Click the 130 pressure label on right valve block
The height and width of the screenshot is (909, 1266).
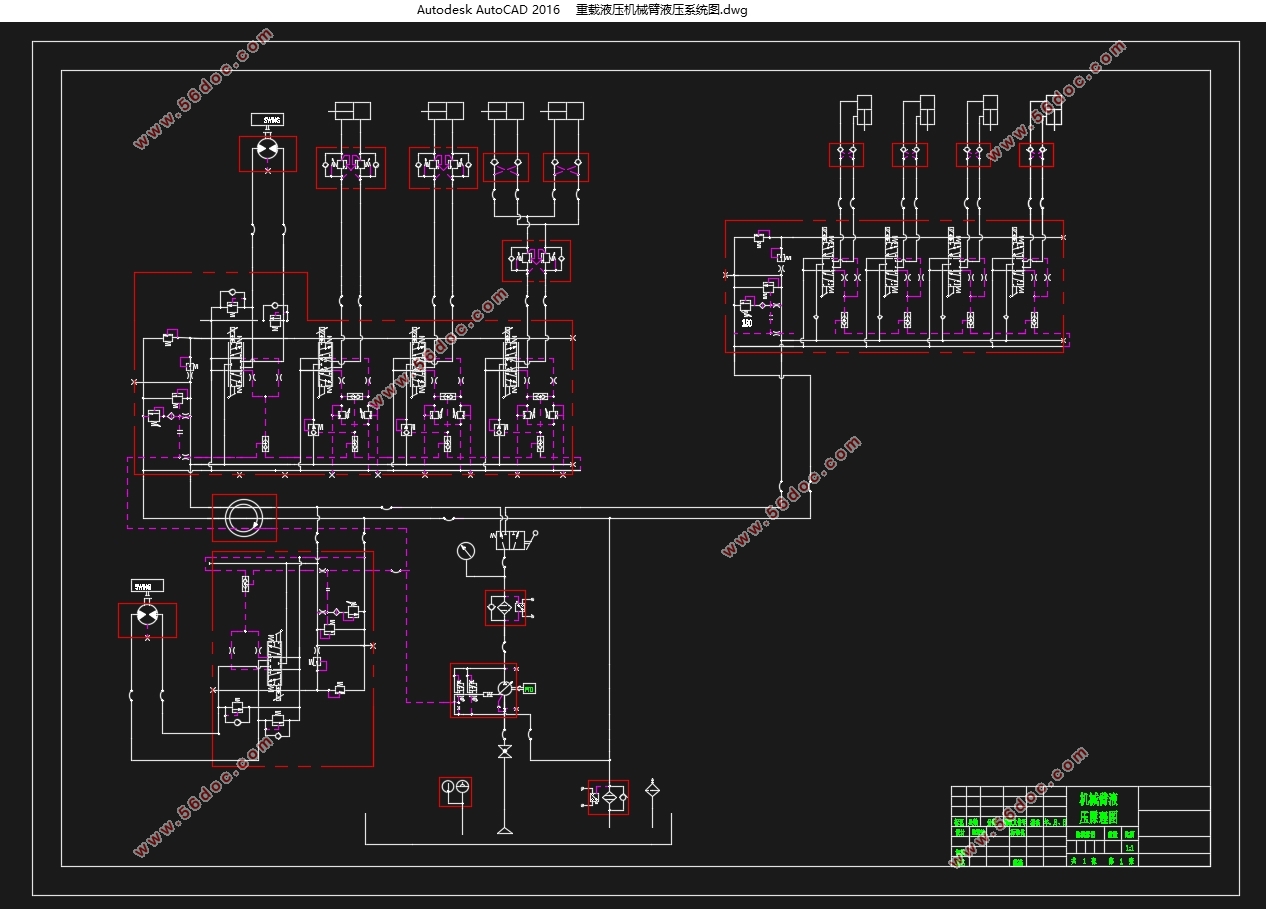746,323
